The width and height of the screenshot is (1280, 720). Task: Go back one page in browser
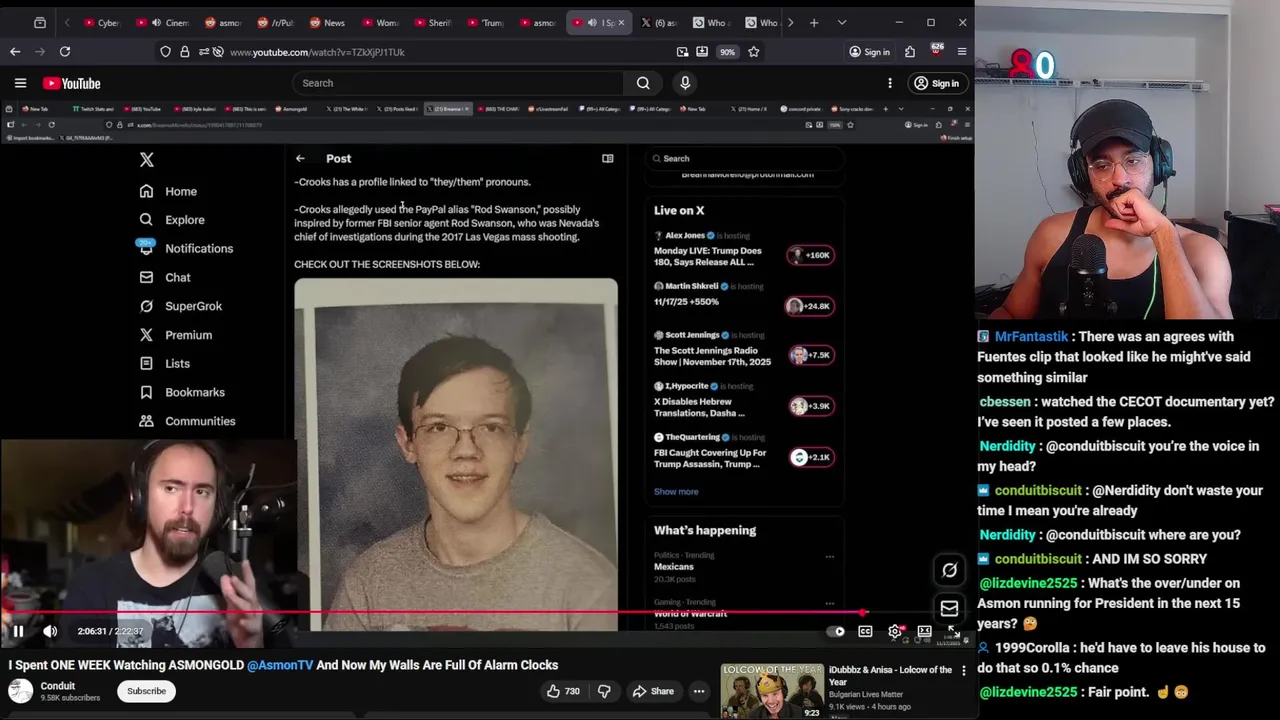click(15, 51)
